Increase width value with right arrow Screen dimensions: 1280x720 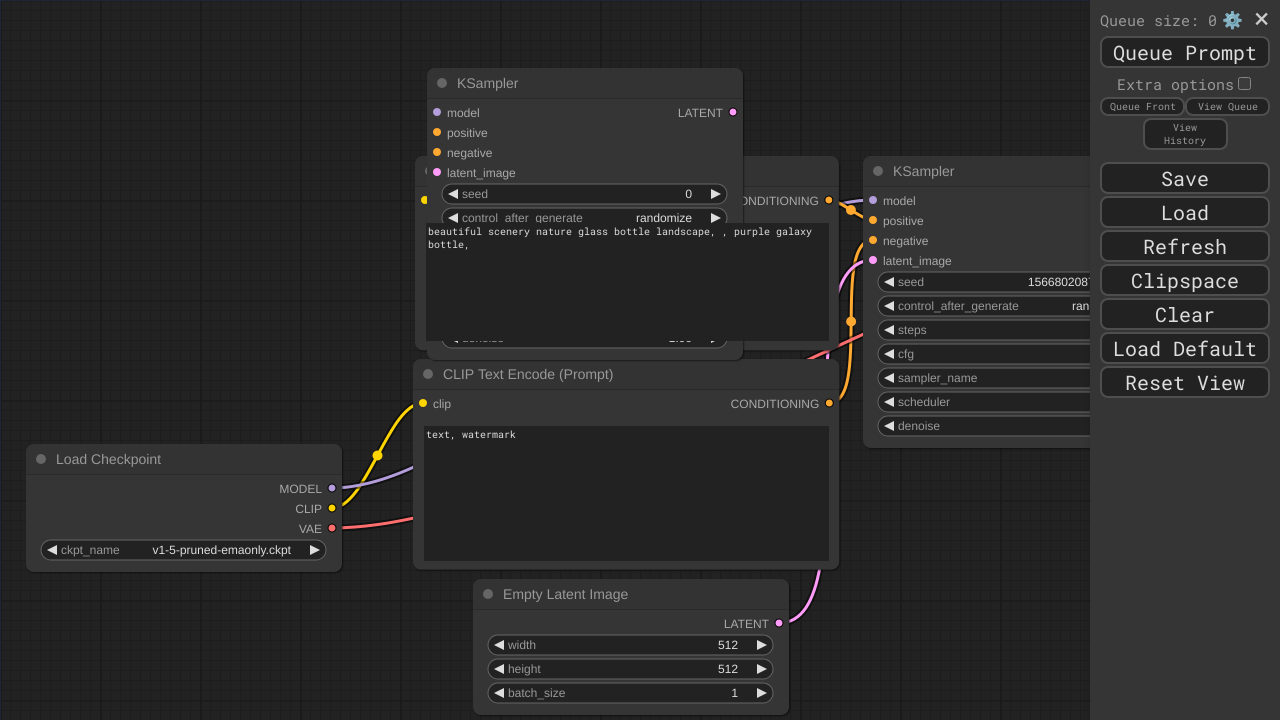(761, 645)
